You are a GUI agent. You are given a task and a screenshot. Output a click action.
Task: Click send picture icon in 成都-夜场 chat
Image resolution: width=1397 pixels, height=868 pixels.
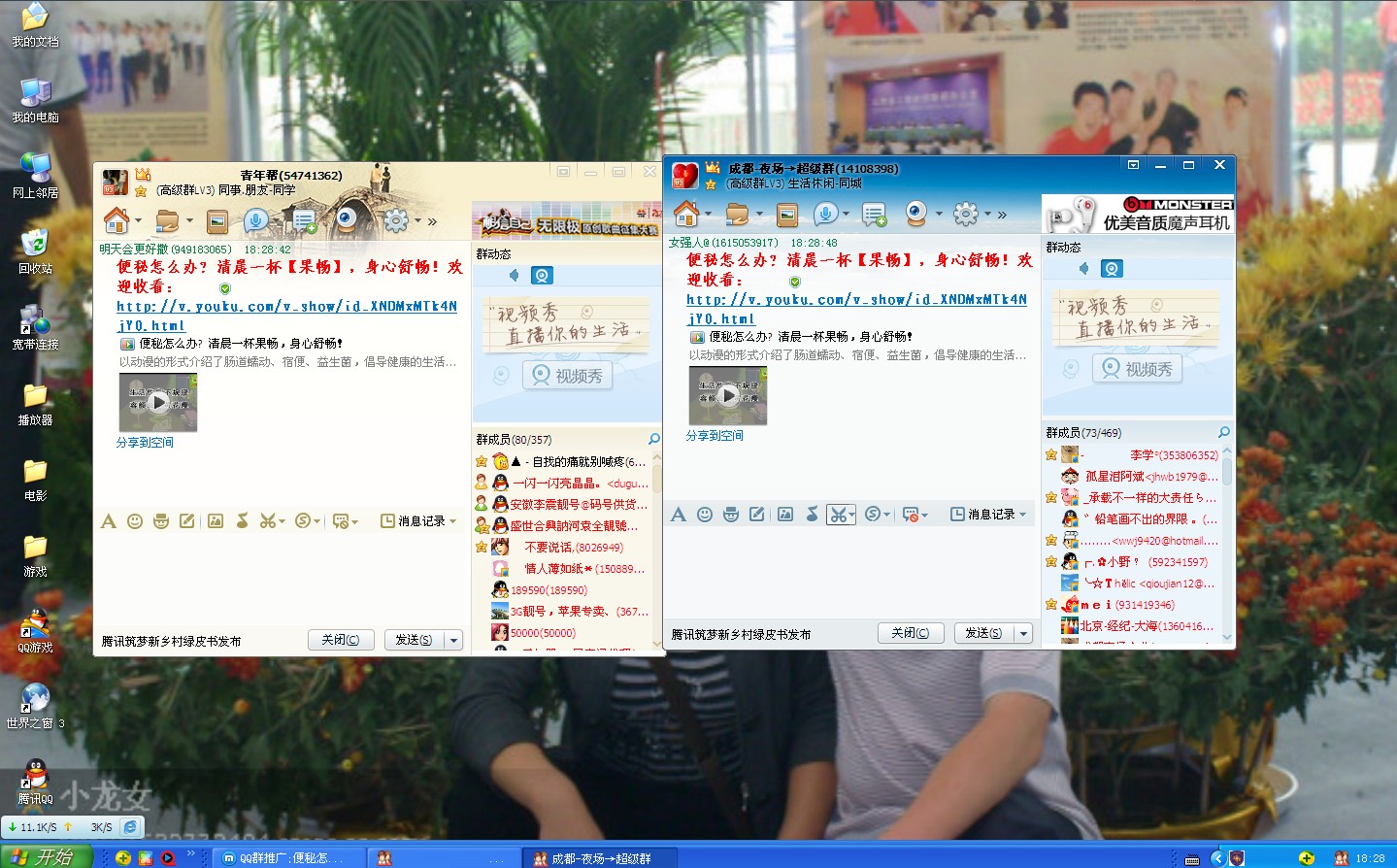tap(785, 515)
